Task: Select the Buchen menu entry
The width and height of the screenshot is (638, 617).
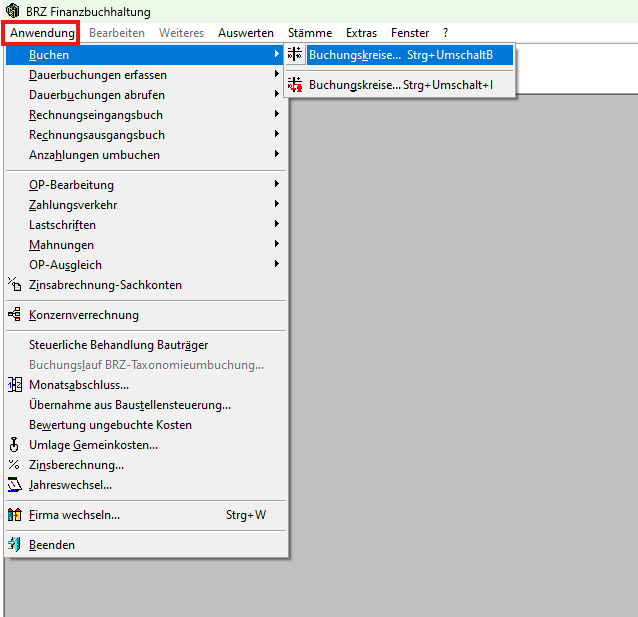Action: (x=146, y=55)
